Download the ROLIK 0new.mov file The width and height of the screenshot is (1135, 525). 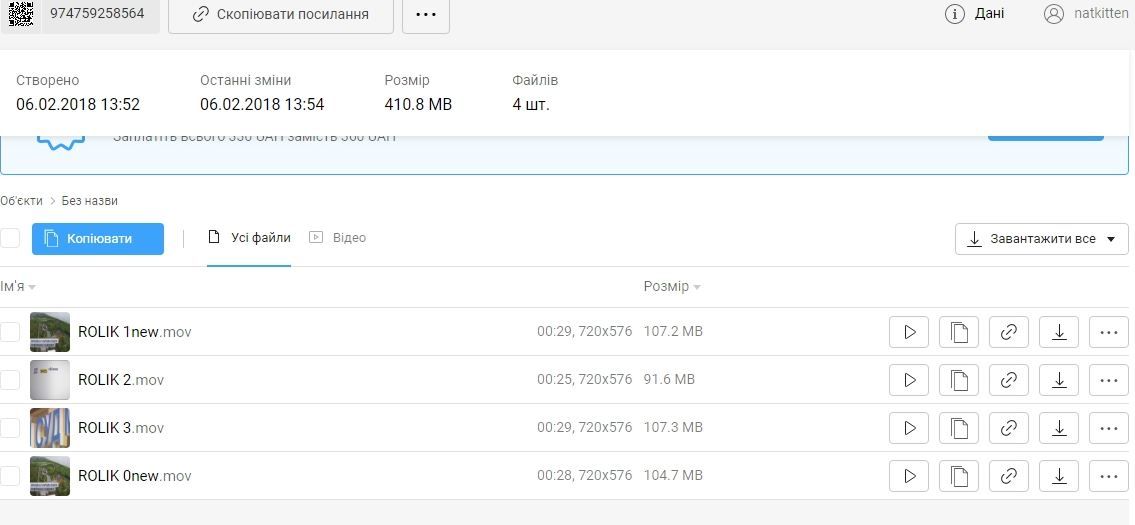click(1058, 476)
